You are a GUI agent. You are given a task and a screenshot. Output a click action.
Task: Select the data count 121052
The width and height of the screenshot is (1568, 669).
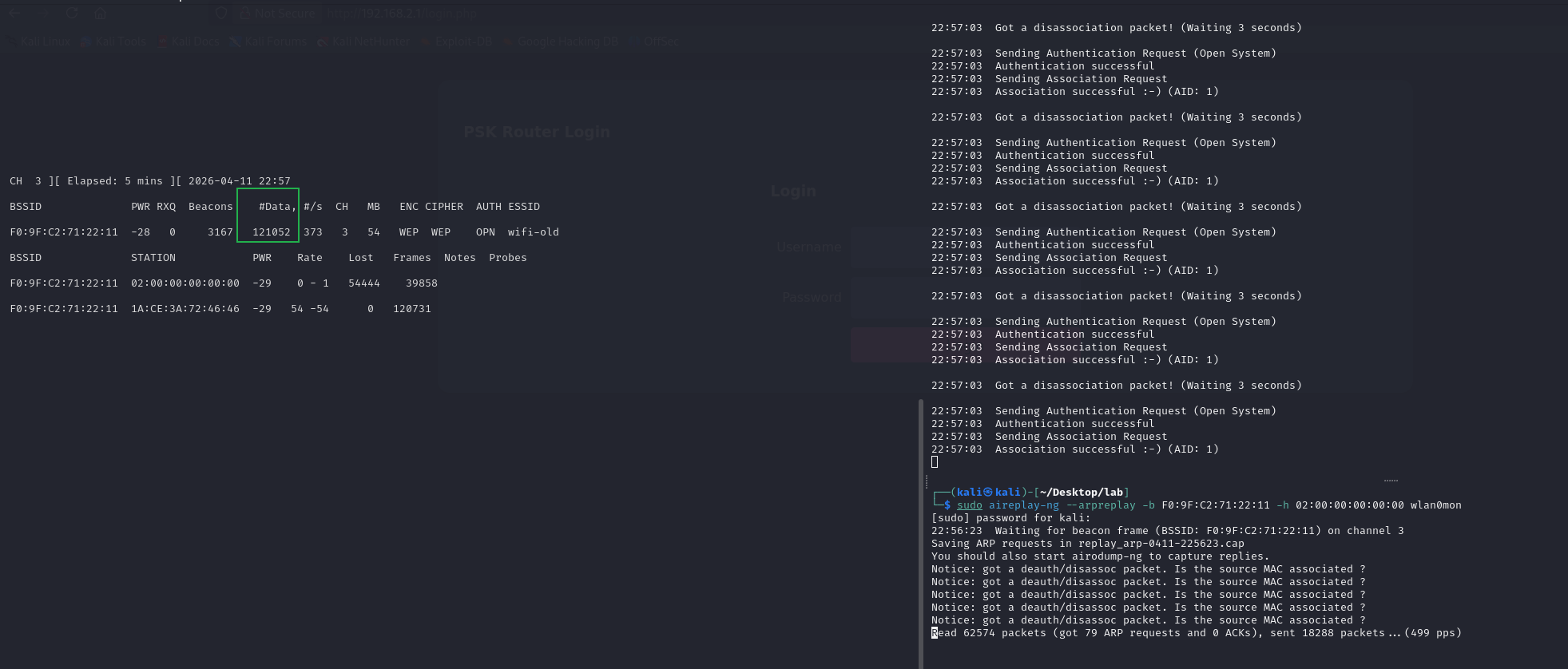[272, 232]
